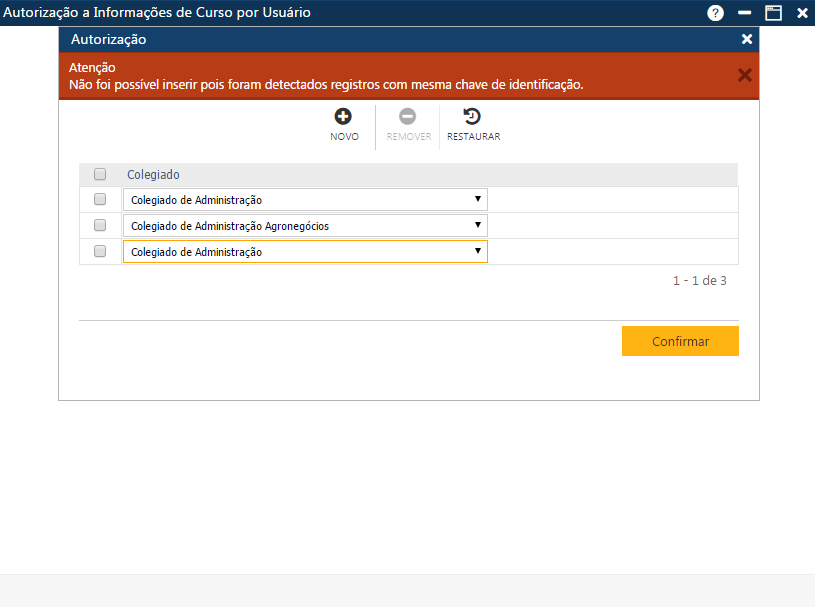
Task: Click the RESTAURAR restore icon
Action: pos(473,117)
